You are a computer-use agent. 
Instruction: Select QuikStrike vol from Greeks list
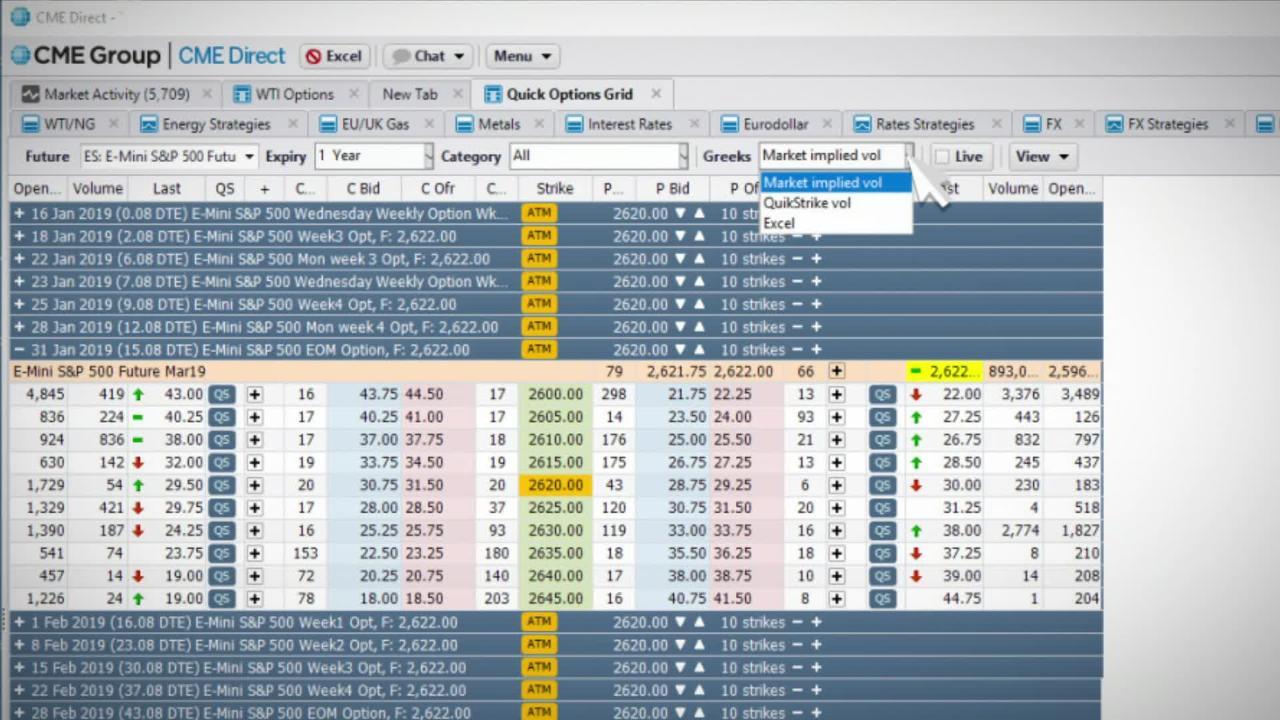(x=807, y=203)
